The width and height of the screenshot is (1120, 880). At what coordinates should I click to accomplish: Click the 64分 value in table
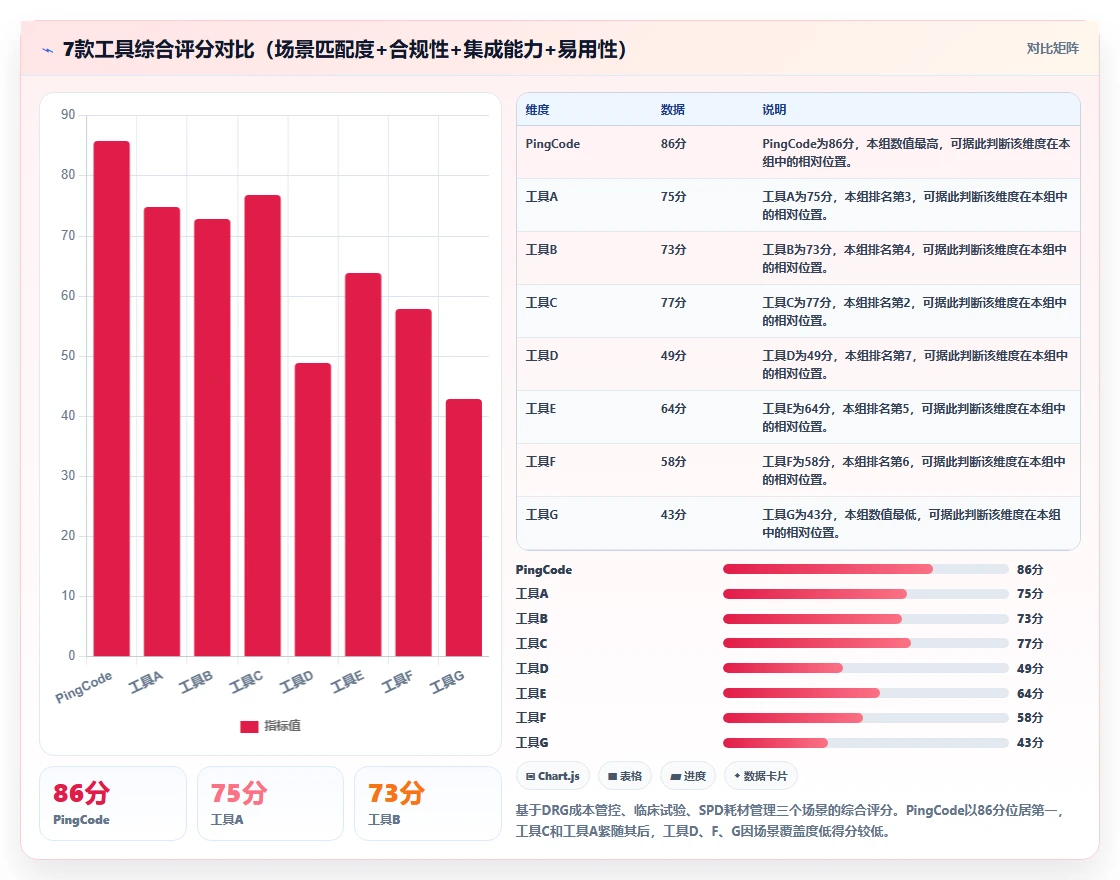pyautogui.click(x=674, y=409)
